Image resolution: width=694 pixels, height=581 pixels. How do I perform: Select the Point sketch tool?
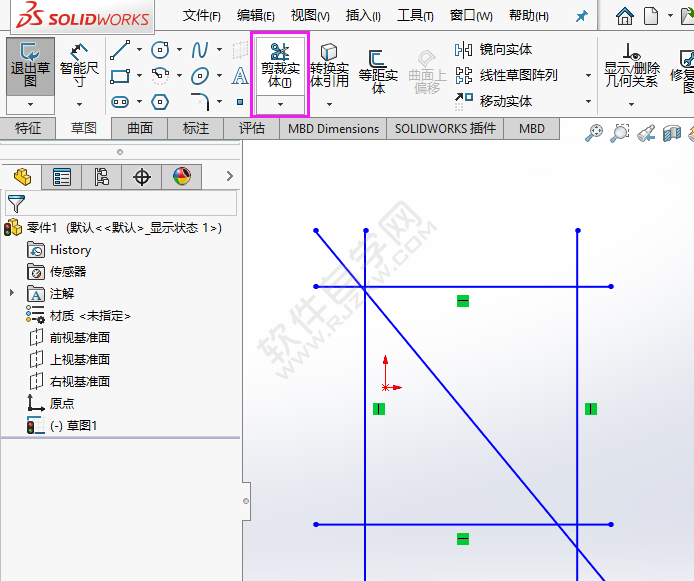coord(240,102)
